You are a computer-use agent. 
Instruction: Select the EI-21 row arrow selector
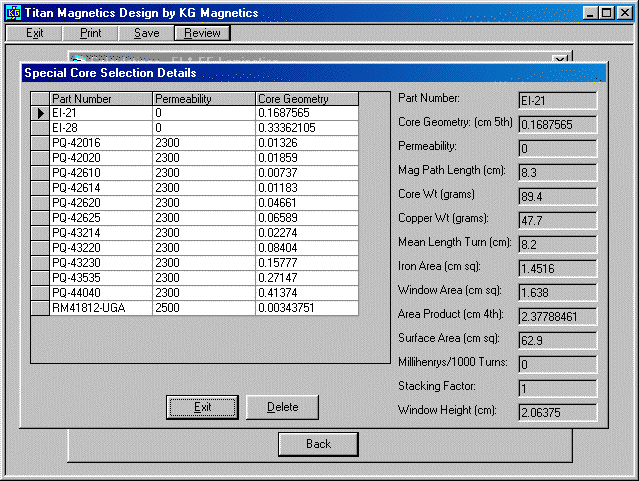click(x=40, y=113)
